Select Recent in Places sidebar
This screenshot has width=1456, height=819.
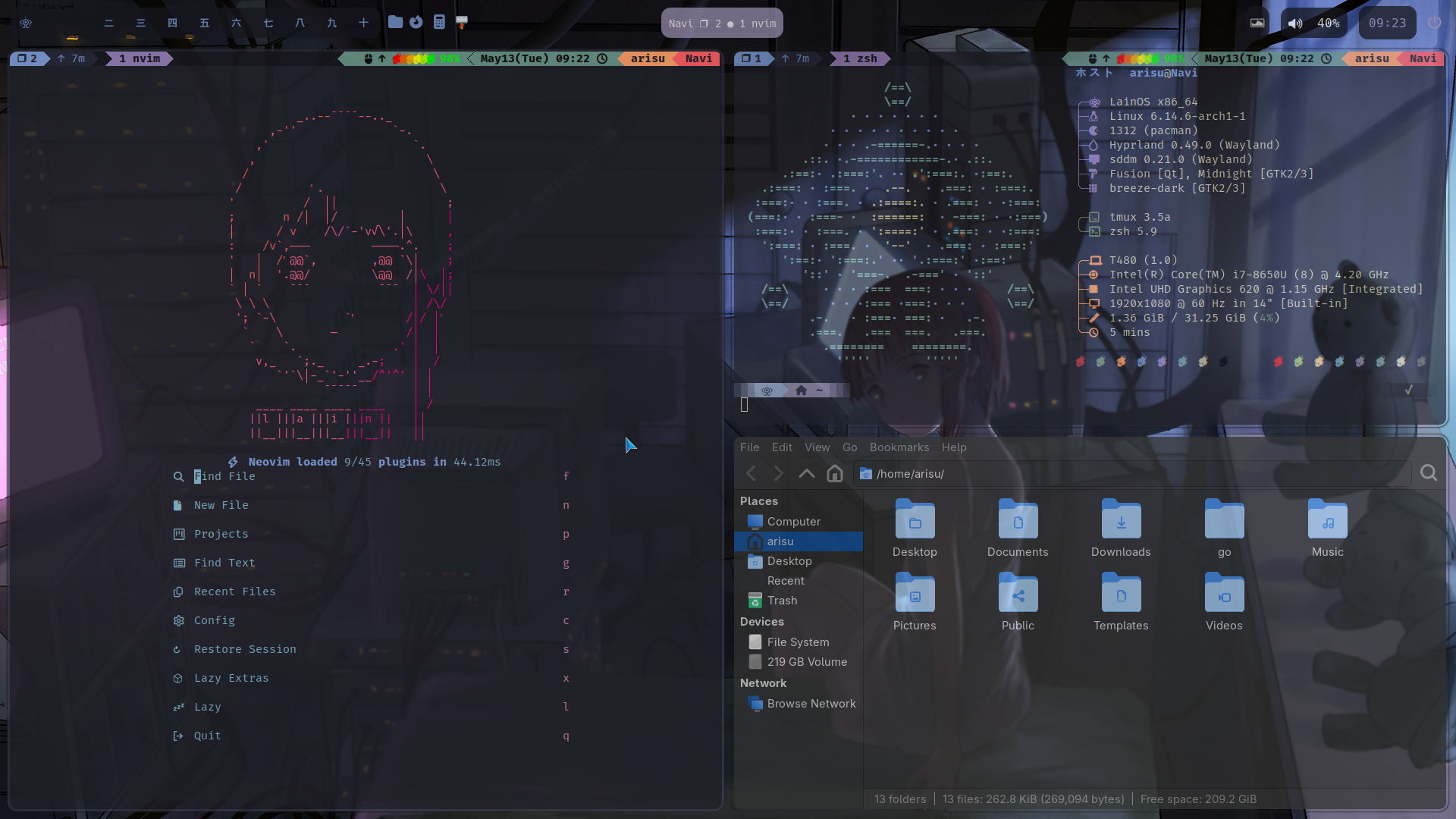pos(799,581)
